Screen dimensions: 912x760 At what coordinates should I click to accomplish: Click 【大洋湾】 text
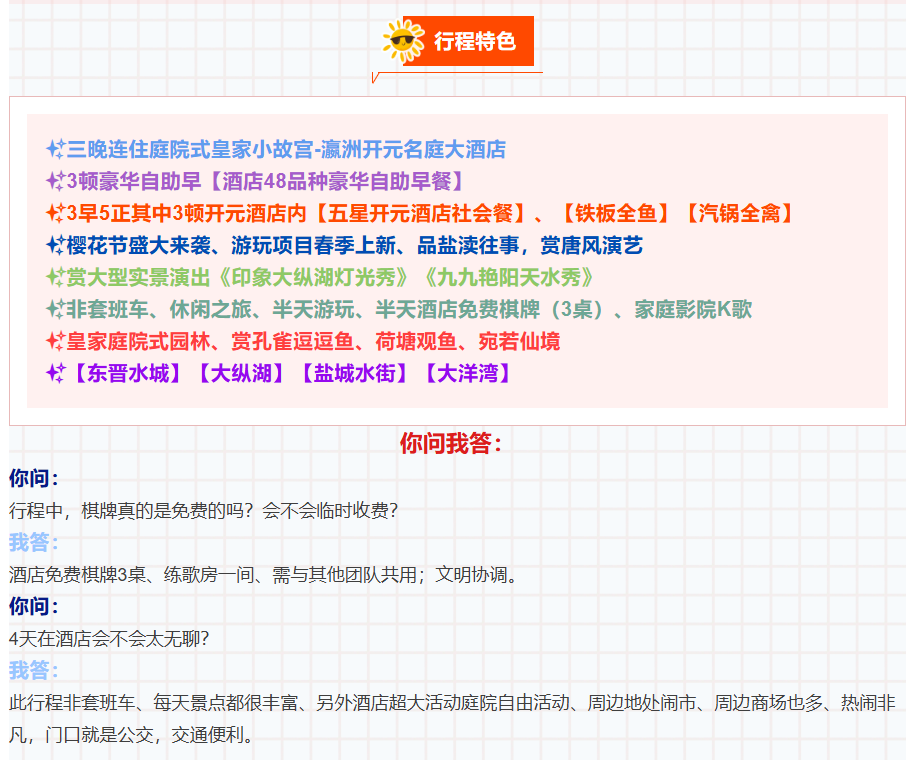[x=468, y=373]
